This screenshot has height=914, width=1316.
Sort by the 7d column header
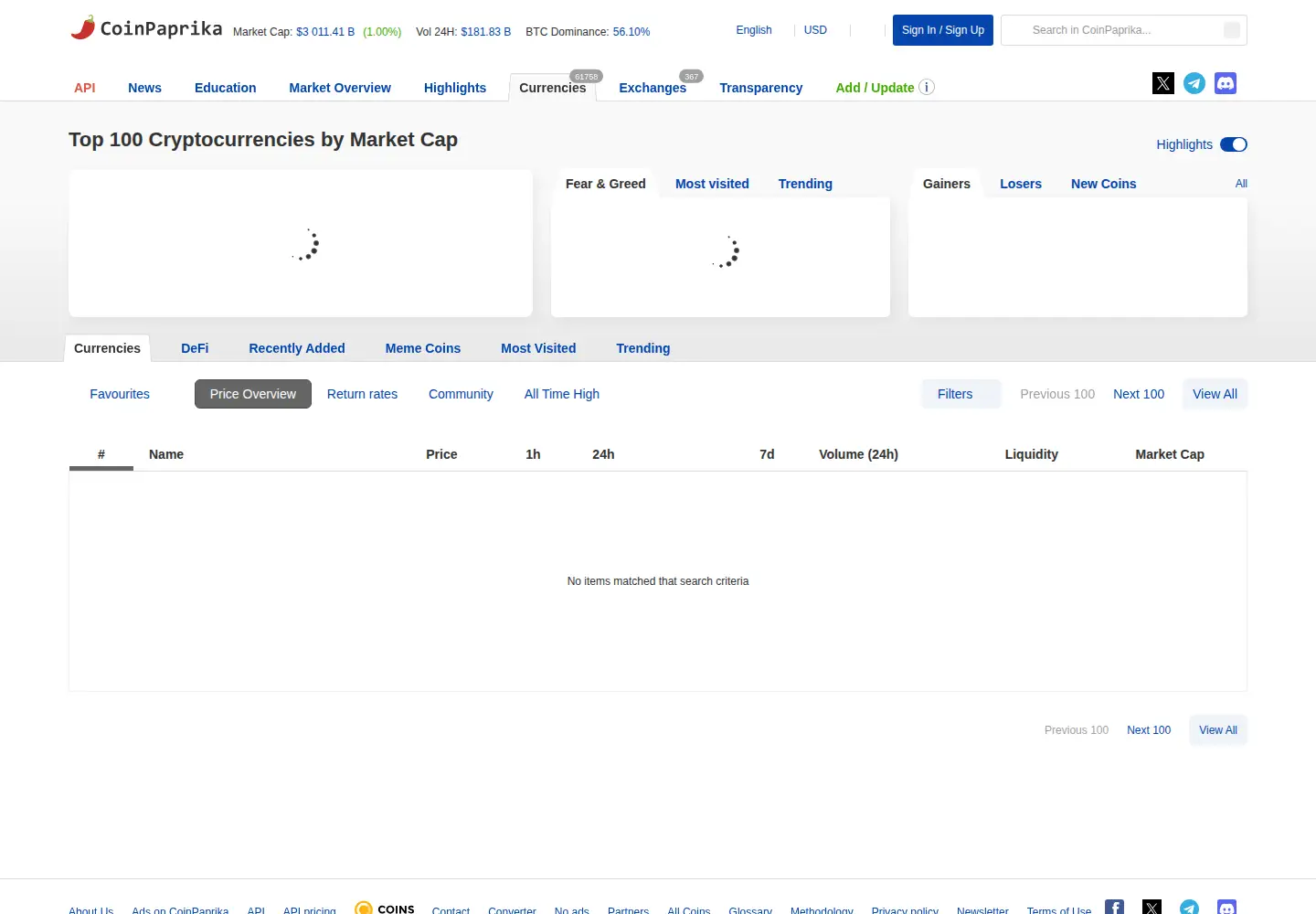click(x=767, y=454)
